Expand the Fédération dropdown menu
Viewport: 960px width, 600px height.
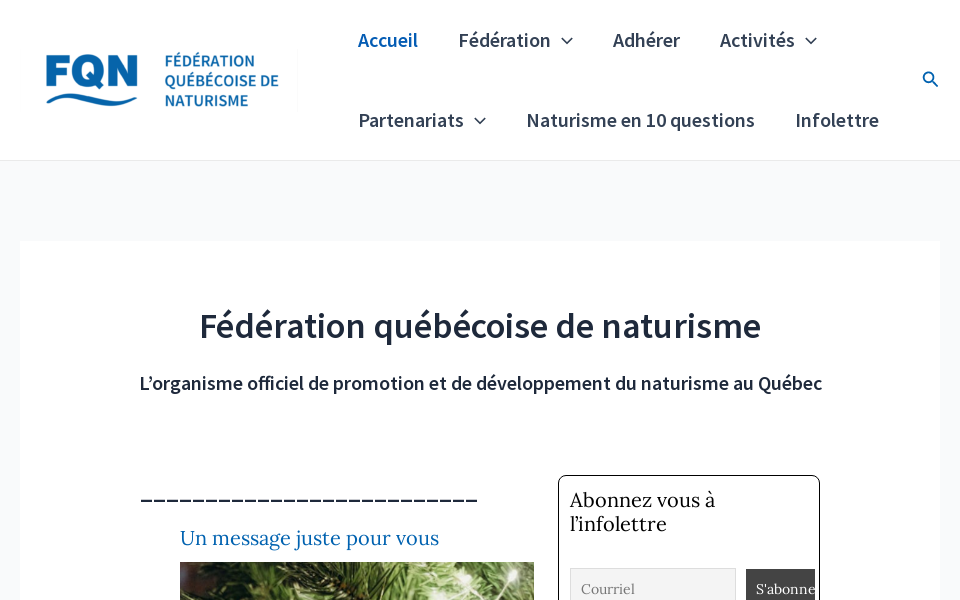pos(504,40)
